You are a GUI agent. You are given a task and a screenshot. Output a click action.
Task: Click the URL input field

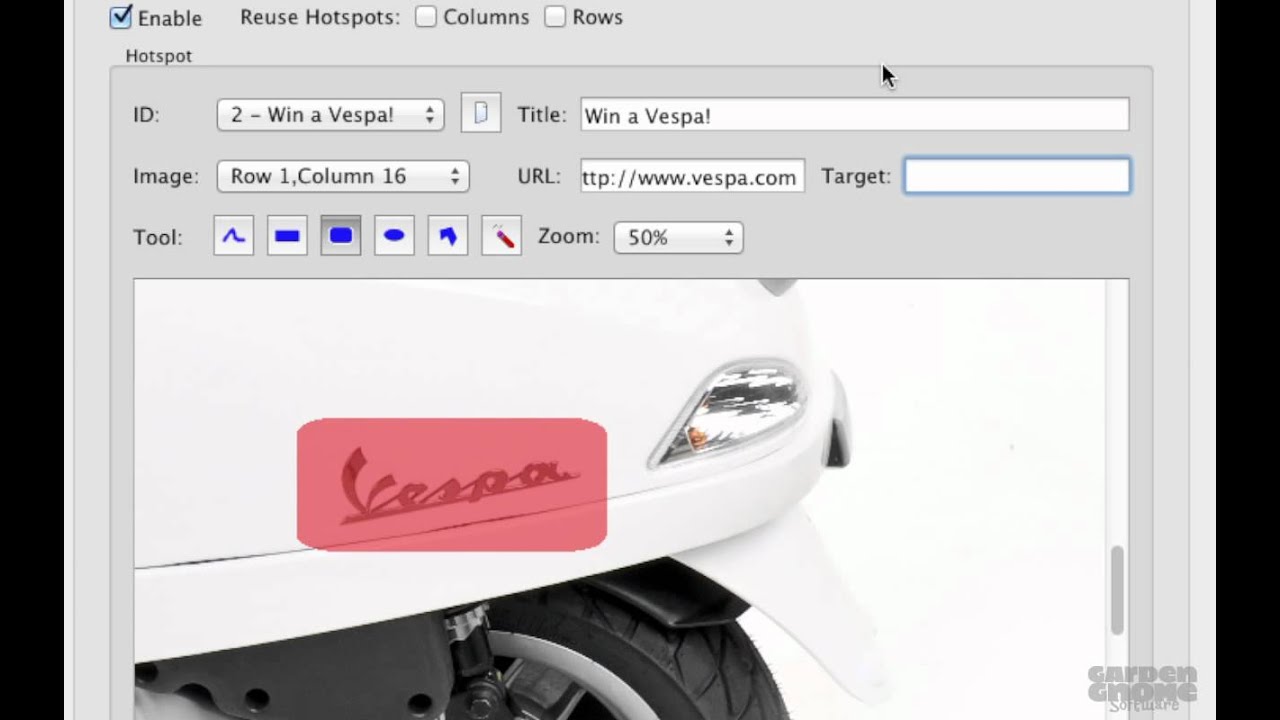tap(692, 177)
